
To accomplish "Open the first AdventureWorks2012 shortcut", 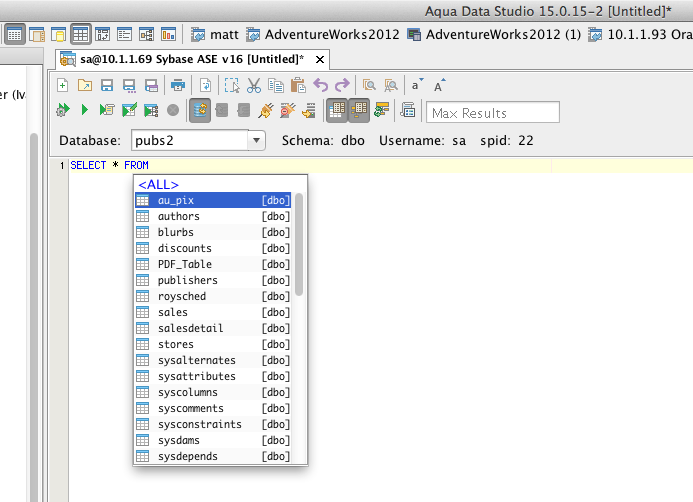I will (x=323, y=34).
